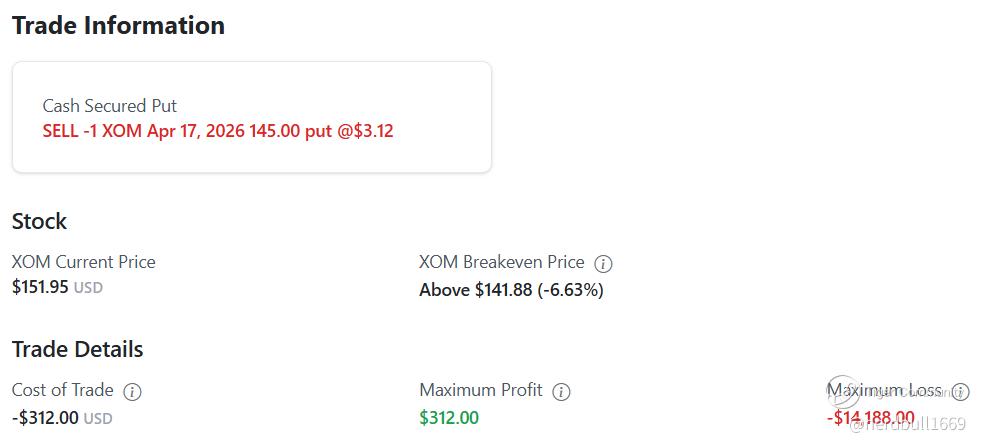
Task: Click the Cash Secured Put strategy label
Action: [110, 105]
